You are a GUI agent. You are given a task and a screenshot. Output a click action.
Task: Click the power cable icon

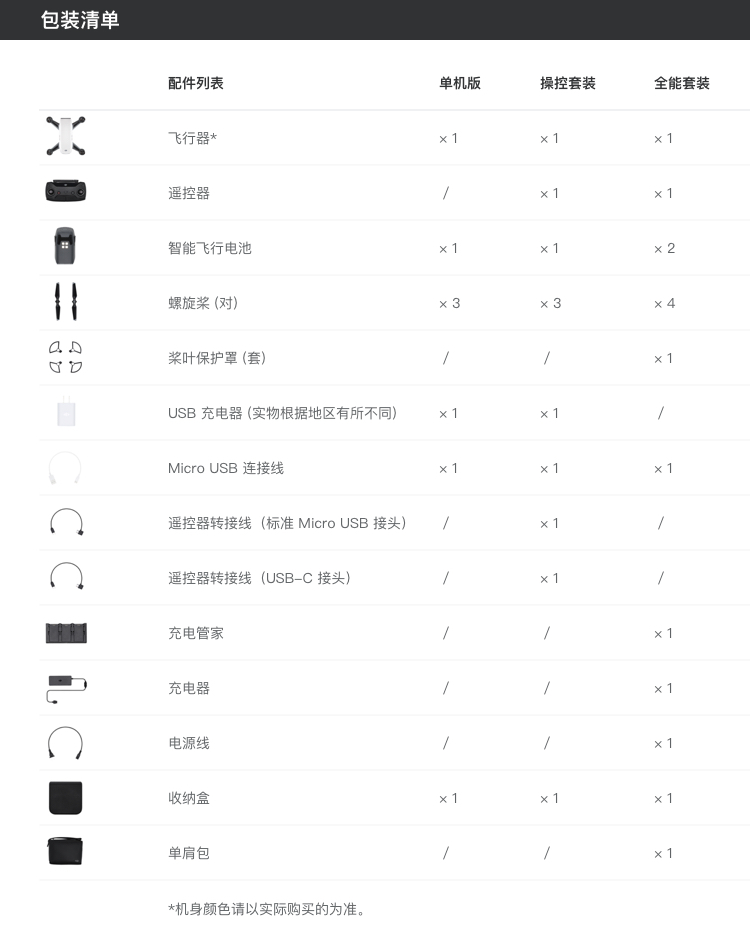[65, 743]
